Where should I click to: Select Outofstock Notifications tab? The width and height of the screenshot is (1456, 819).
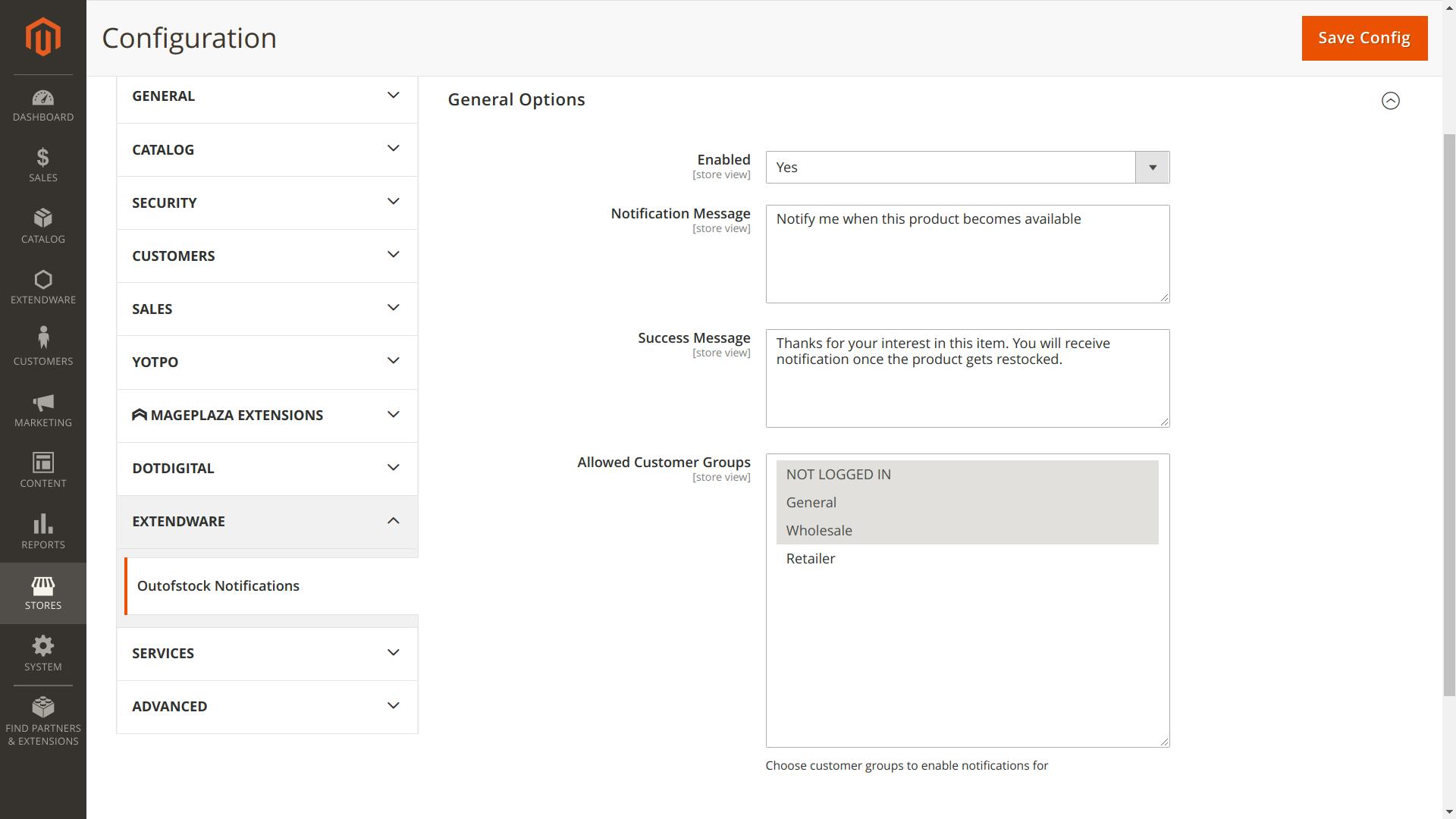(x=271, y=586)
